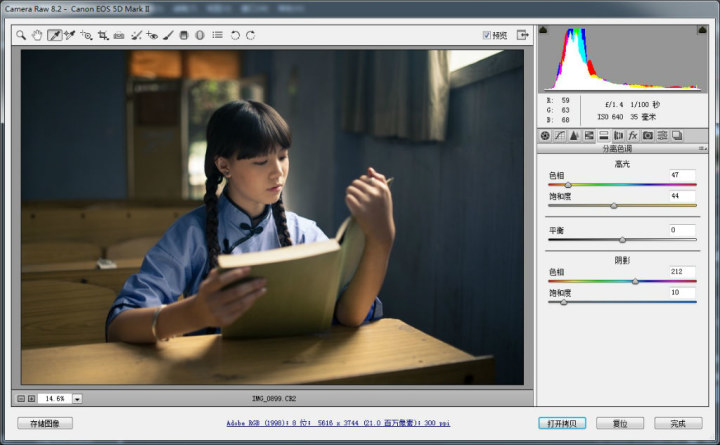Select the Crop tool
Viewport: 720px width, 445px height.
click(103, 35)
